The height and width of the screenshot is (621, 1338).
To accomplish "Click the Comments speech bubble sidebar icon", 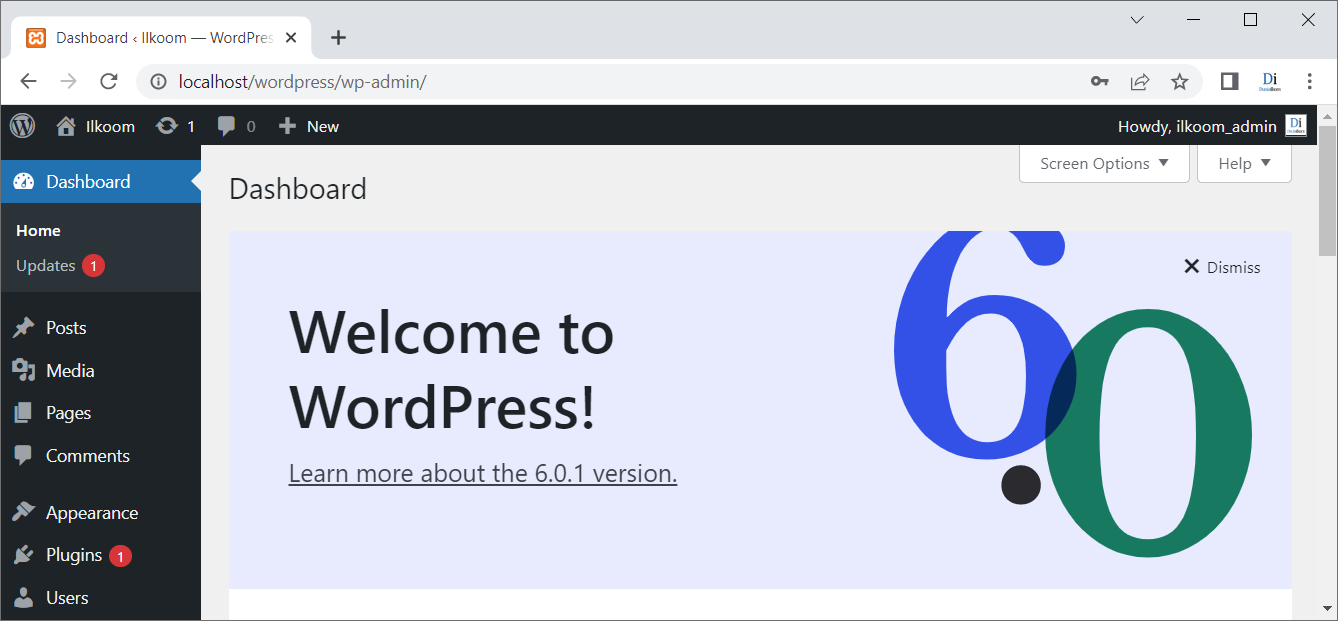I will (x=24, y=456).
